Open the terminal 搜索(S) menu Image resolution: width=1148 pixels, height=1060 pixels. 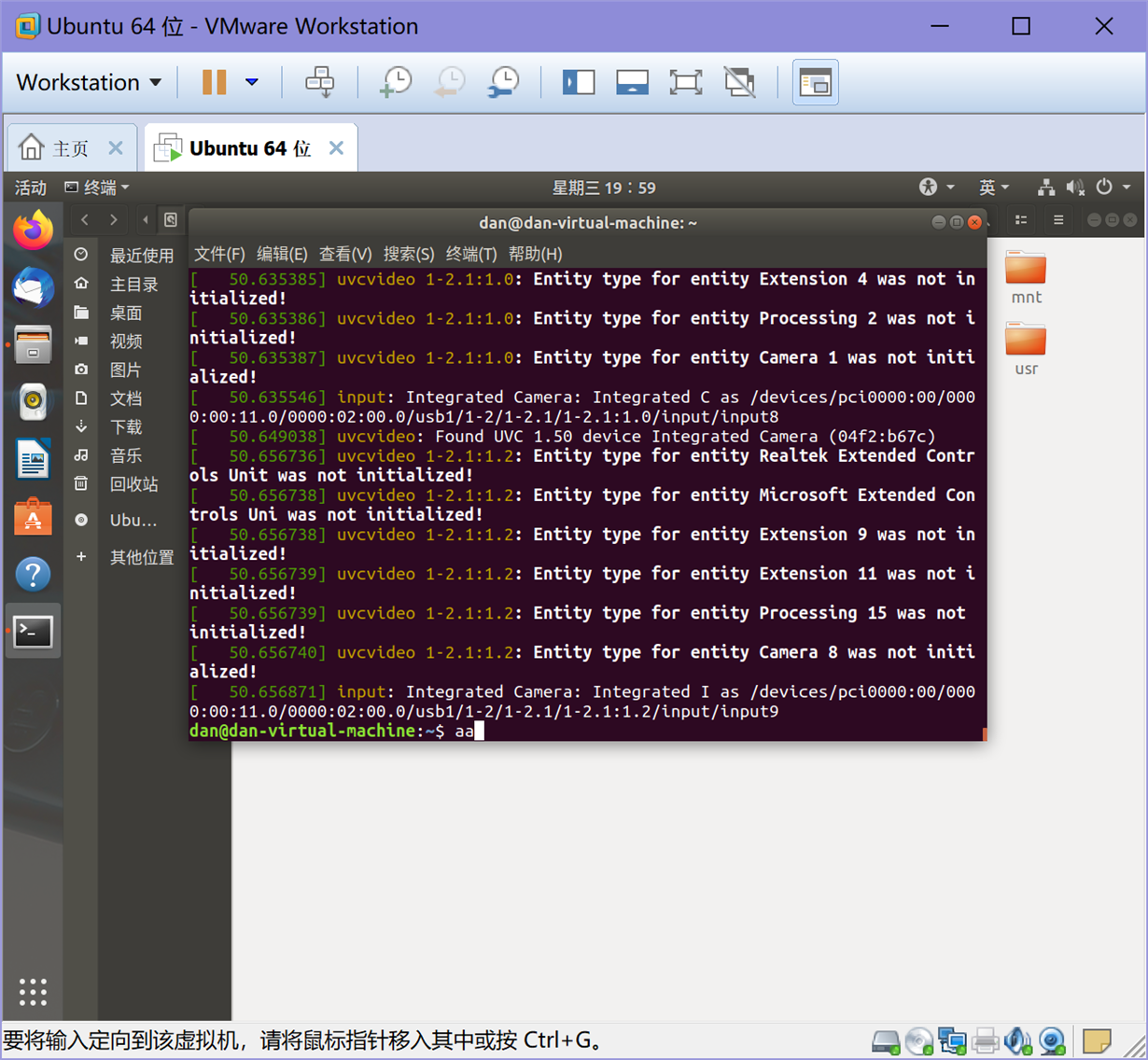point(409,254)
